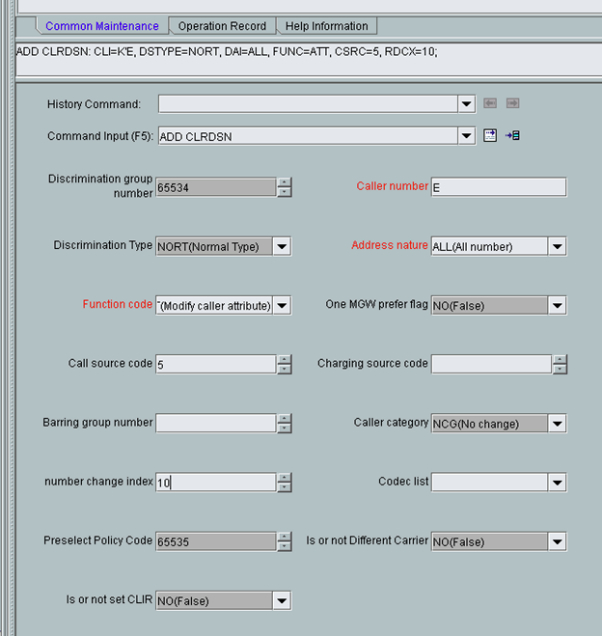The height and width of the screenshot is (636, 602).
Task: Increase the Preselect Policy Code value
Action: (x=284, y=537)
